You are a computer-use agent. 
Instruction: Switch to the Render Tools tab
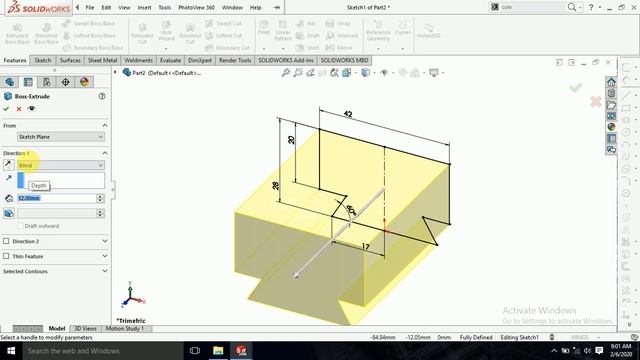coord(235,60)
